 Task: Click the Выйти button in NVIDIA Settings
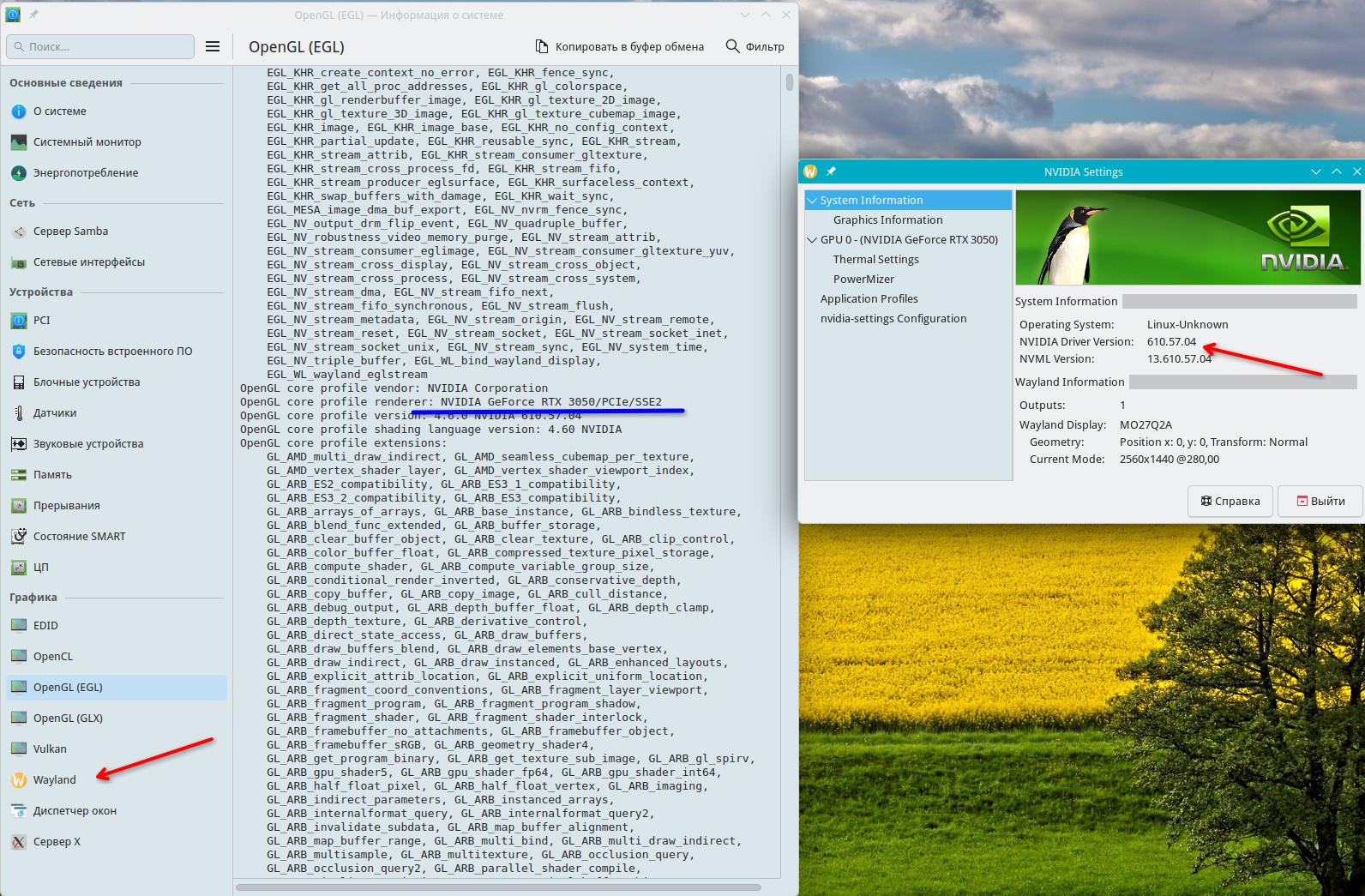[x=1320, y=501]
